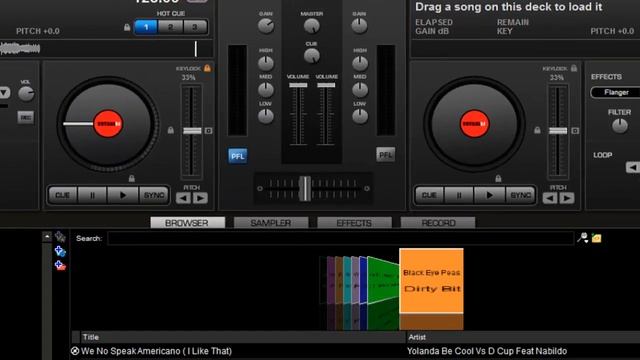
Task: Select Black Eye Peas Dirty Bit cover
Action: [x=431, y=281]
